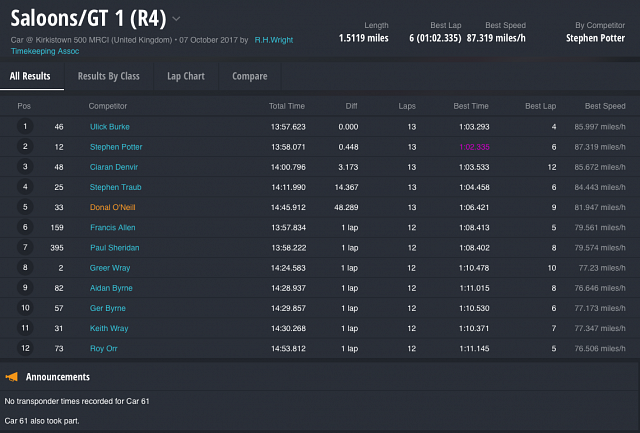Click the Best Lap column header
The image size is (640, 433).
[x=540, y=106]
